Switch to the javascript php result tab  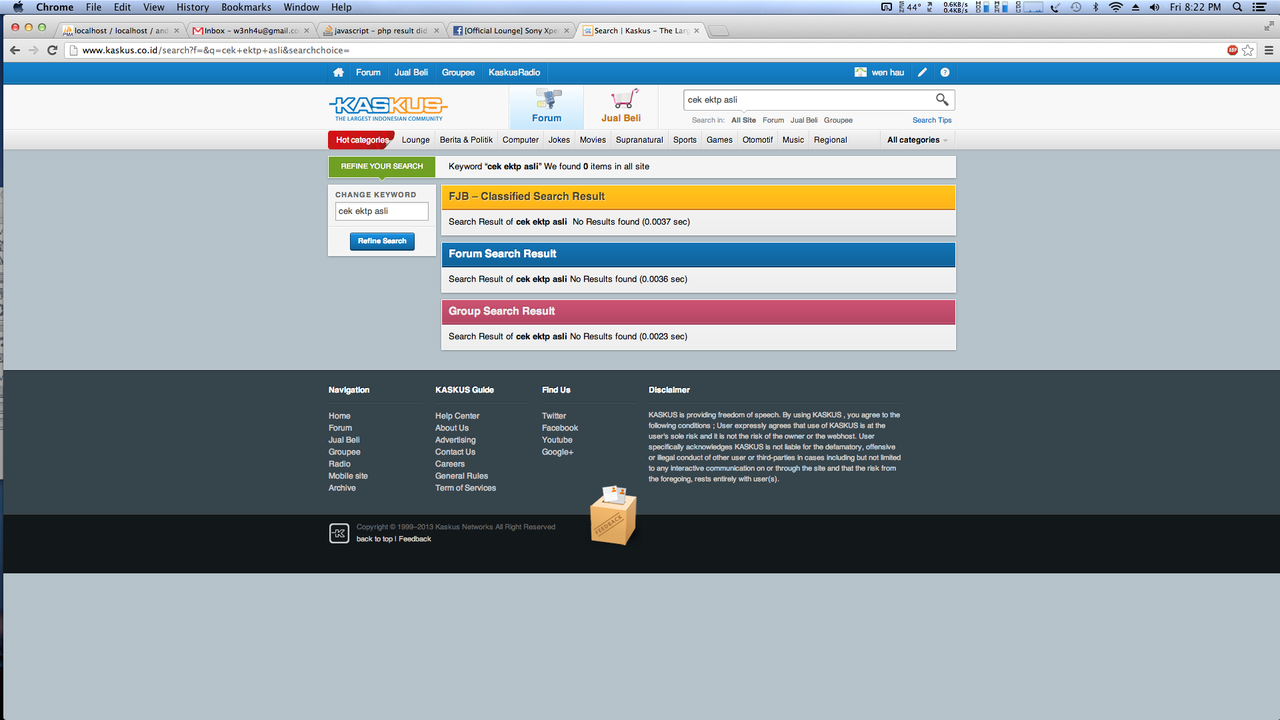tap(379, 31)
